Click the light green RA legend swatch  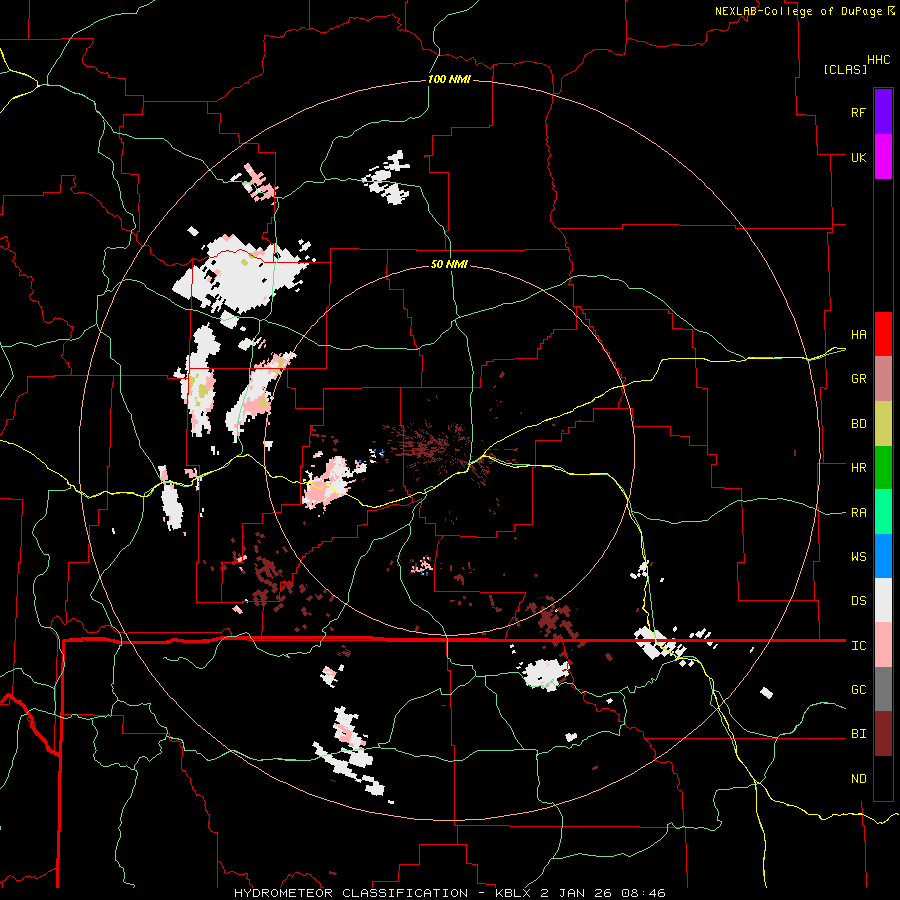(x=883, y=512)
